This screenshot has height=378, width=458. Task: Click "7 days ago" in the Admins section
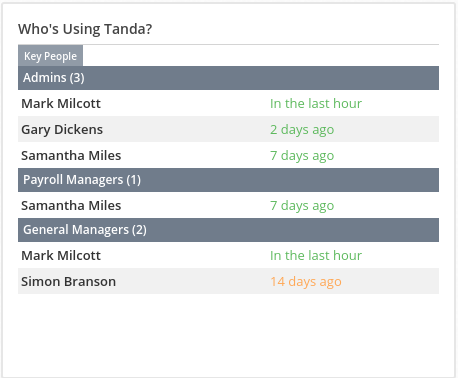(302, 156)
